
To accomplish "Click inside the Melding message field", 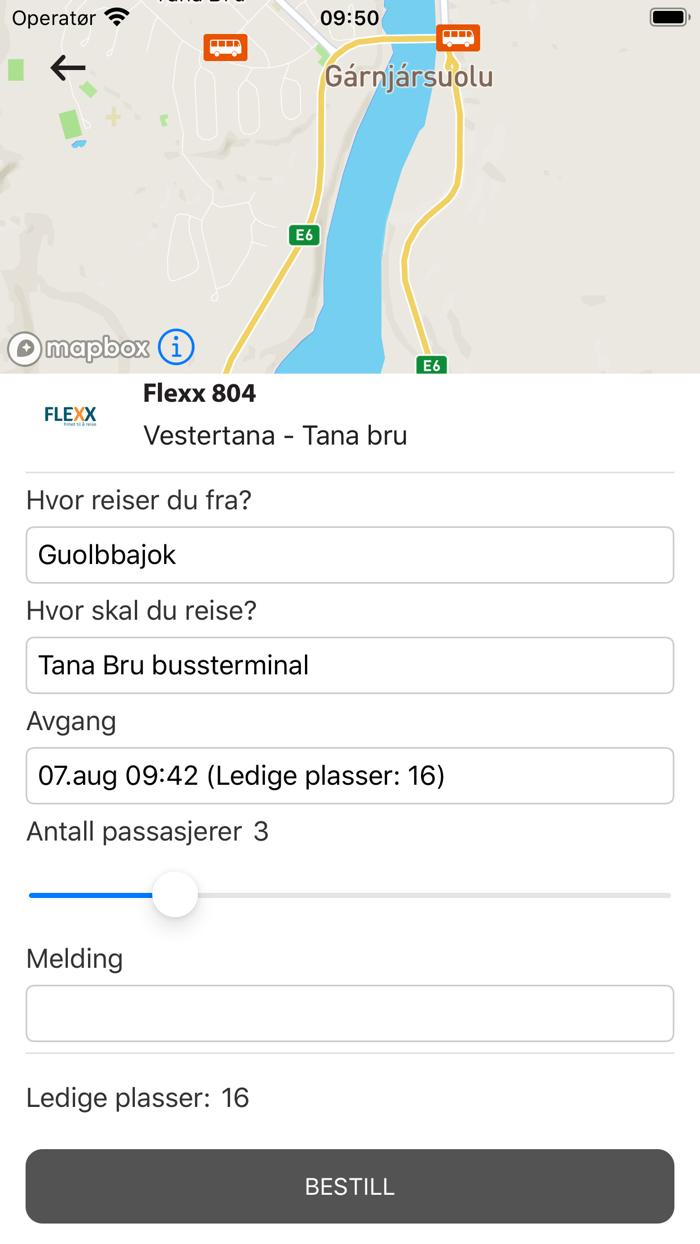I will click(349, 1012).
